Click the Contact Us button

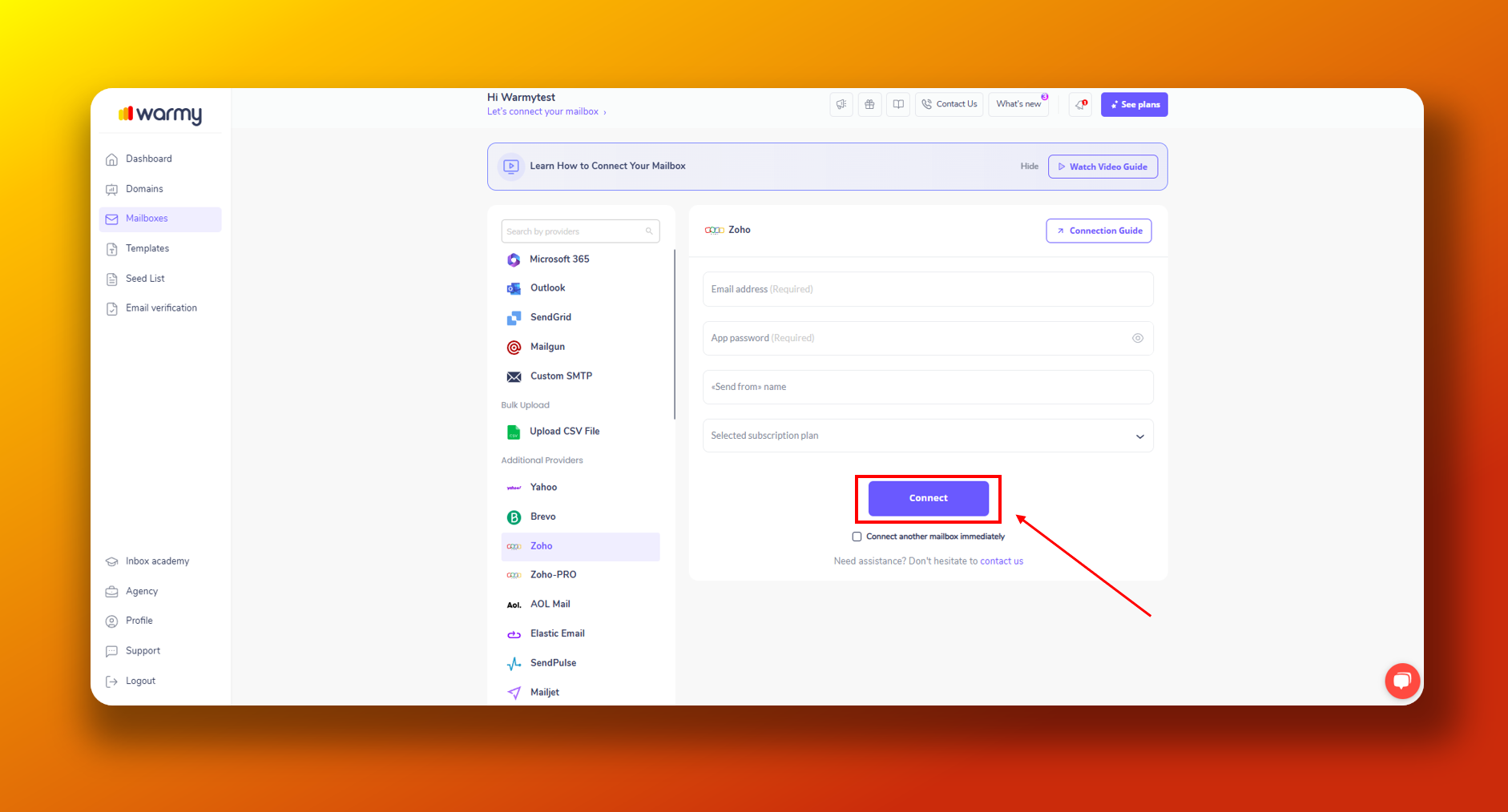(x=950, y=104)
